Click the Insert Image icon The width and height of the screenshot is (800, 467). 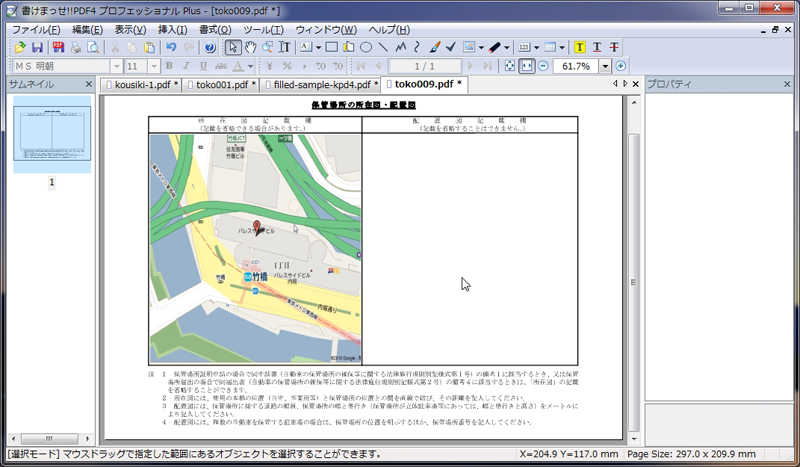pos(469,47)
